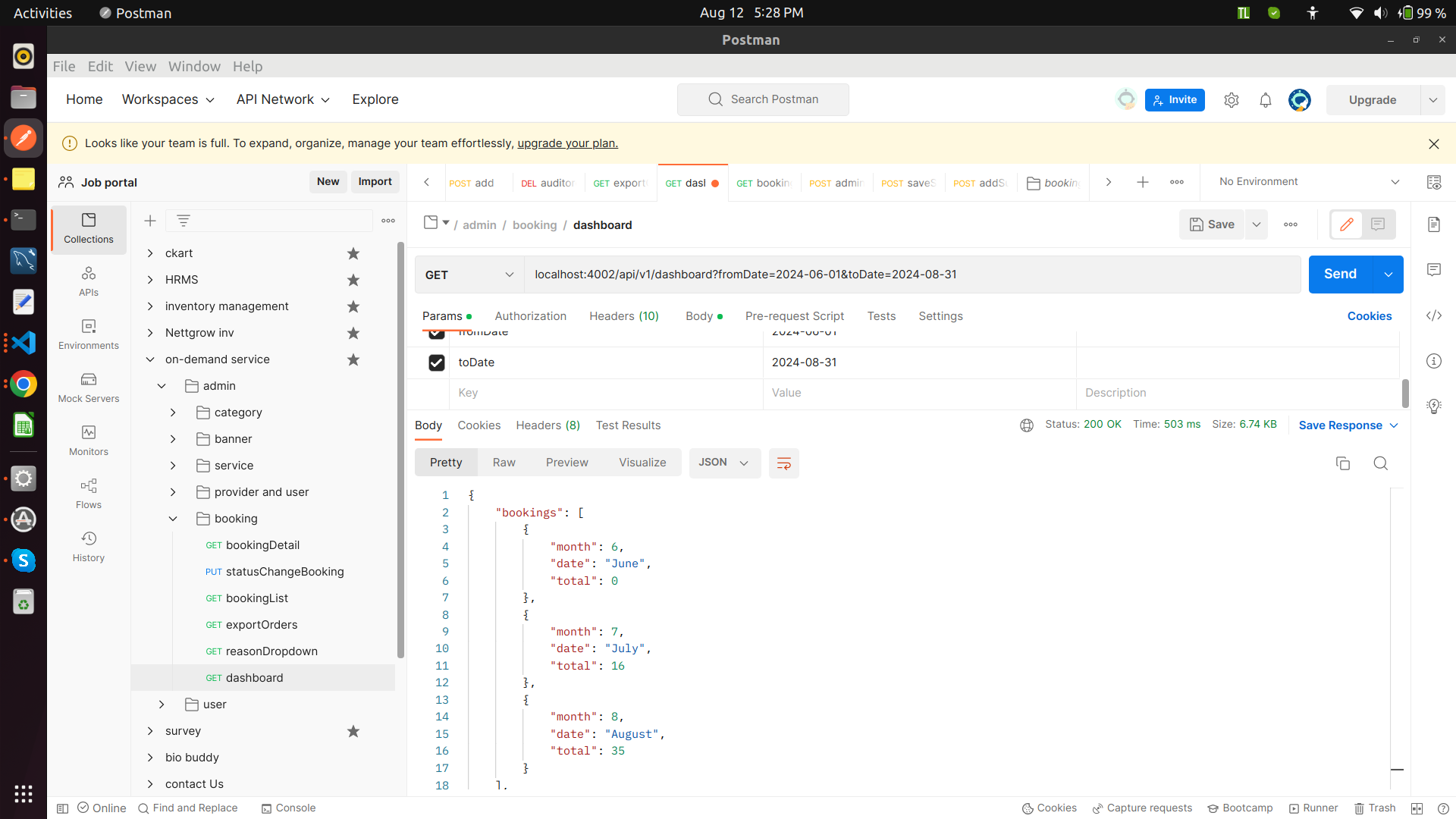The width and height of the screenshot is (1456, 819).
Task: Follow the upgrade your plan link
Action: pyautogui.click(x=567, y=143)
